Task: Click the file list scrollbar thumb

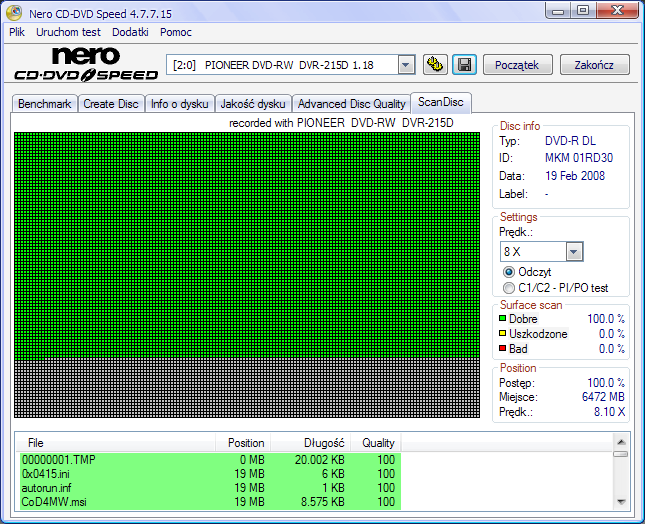Action: click(x=620, y=454)
